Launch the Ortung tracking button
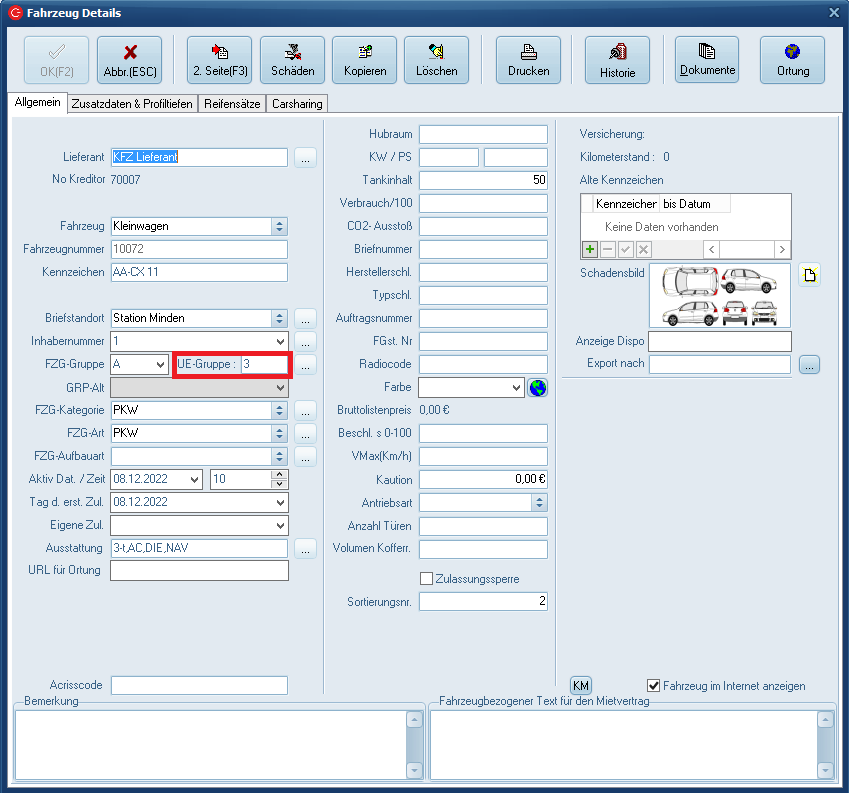Screen dimensions: 849x793 click(792, 60)
